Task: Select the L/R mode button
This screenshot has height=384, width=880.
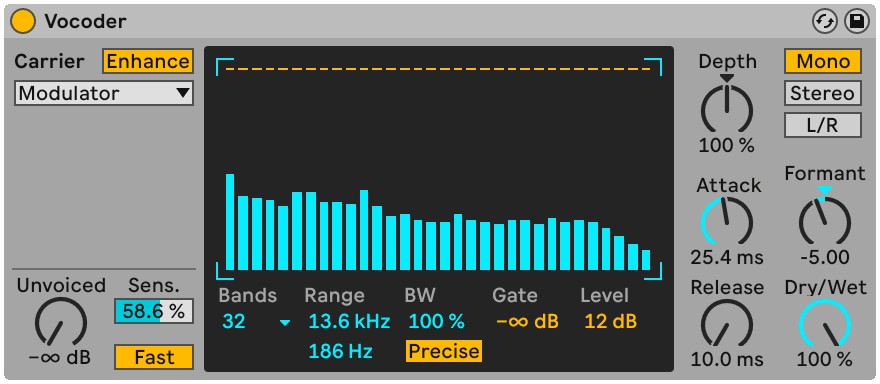Action: (823, 125)
